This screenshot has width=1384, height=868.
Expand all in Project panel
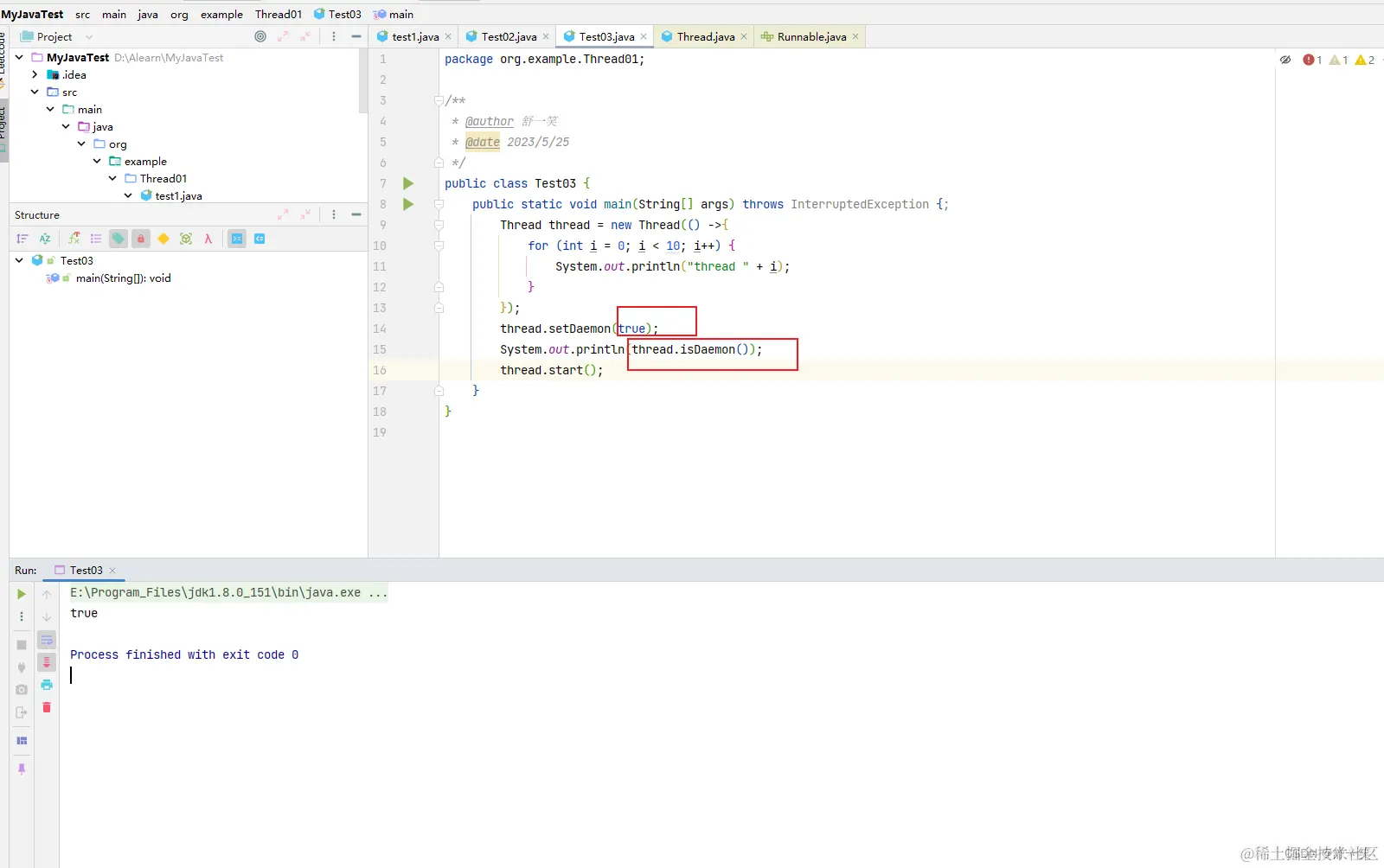pyautogui.click(x=283, y=36)
